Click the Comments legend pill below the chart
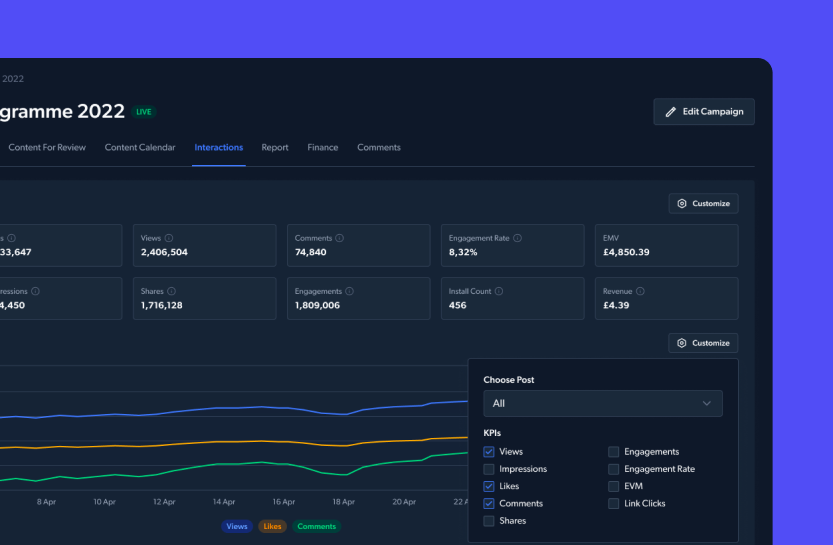 pos(317,526)
